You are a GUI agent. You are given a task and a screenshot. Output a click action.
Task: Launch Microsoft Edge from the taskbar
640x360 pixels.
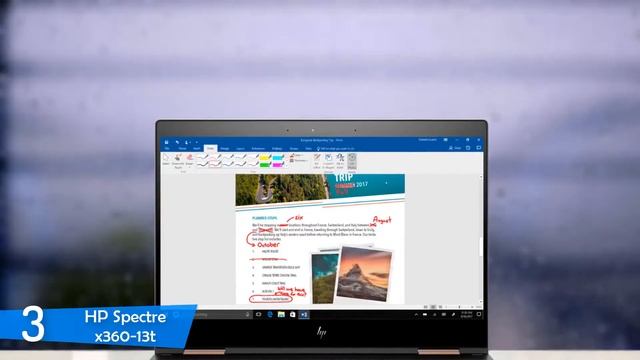pos(270,315)
